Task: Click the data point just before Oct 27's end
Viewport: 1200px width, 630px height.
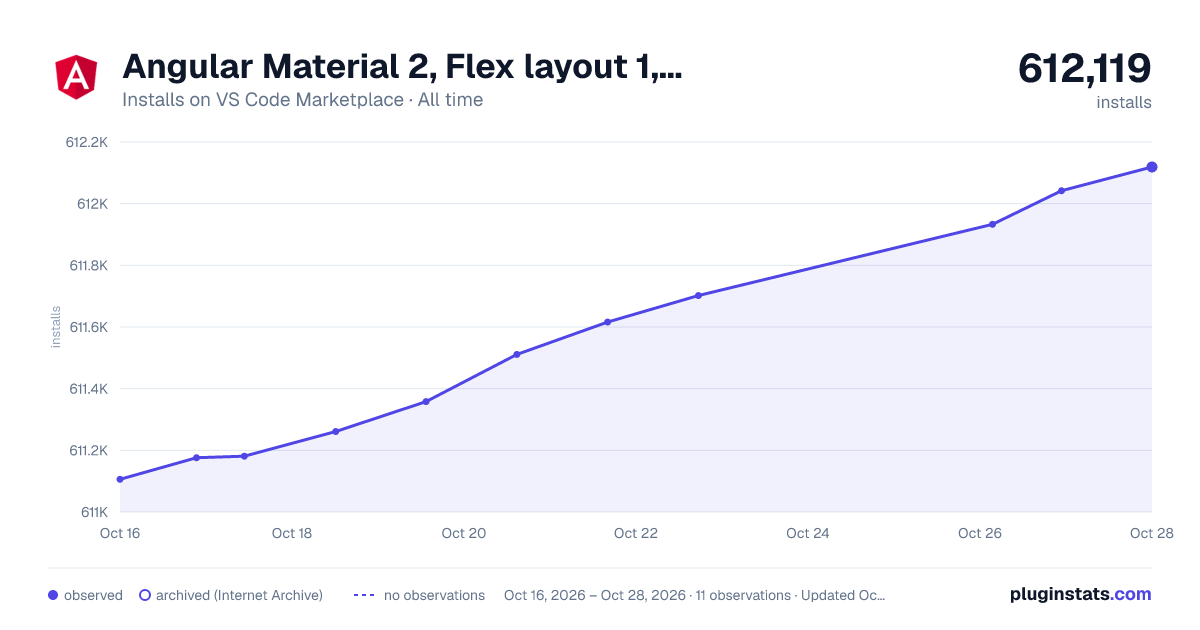Action: tap(1061, 190)
